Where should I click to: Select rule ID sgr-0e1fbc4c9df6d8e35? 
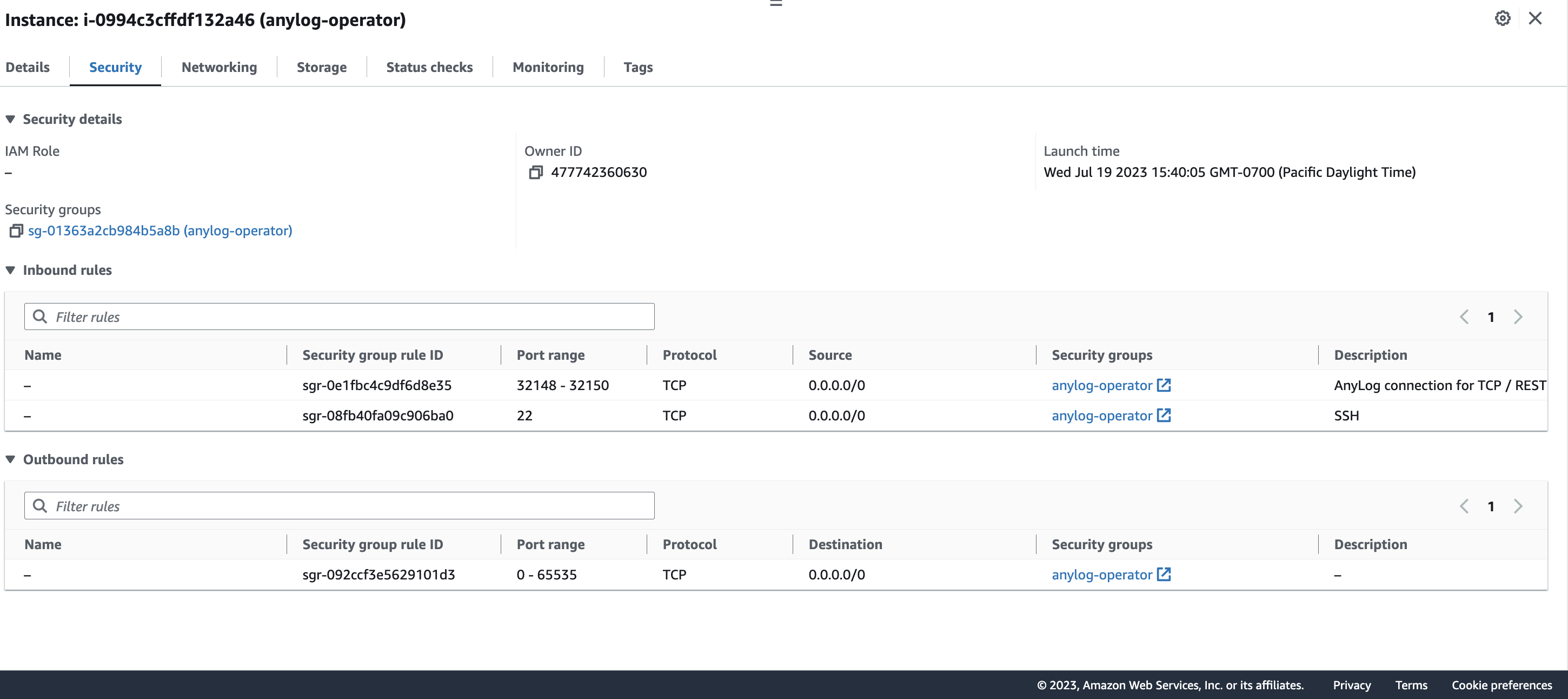pyautogui.click(x=377, y=385)
